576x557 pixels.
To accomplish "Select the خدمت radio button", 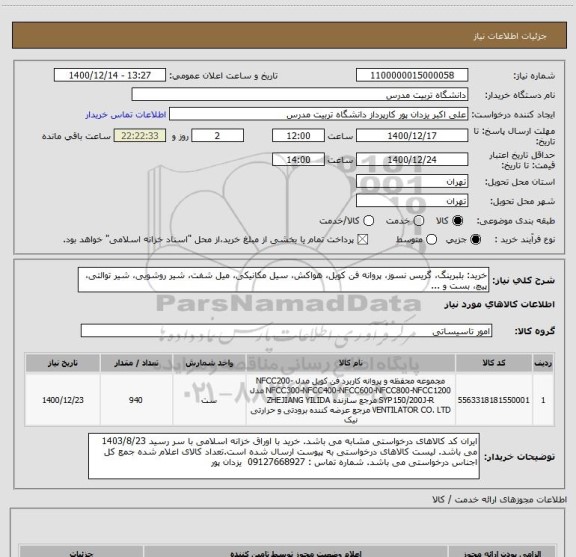I will pos(419,220).
